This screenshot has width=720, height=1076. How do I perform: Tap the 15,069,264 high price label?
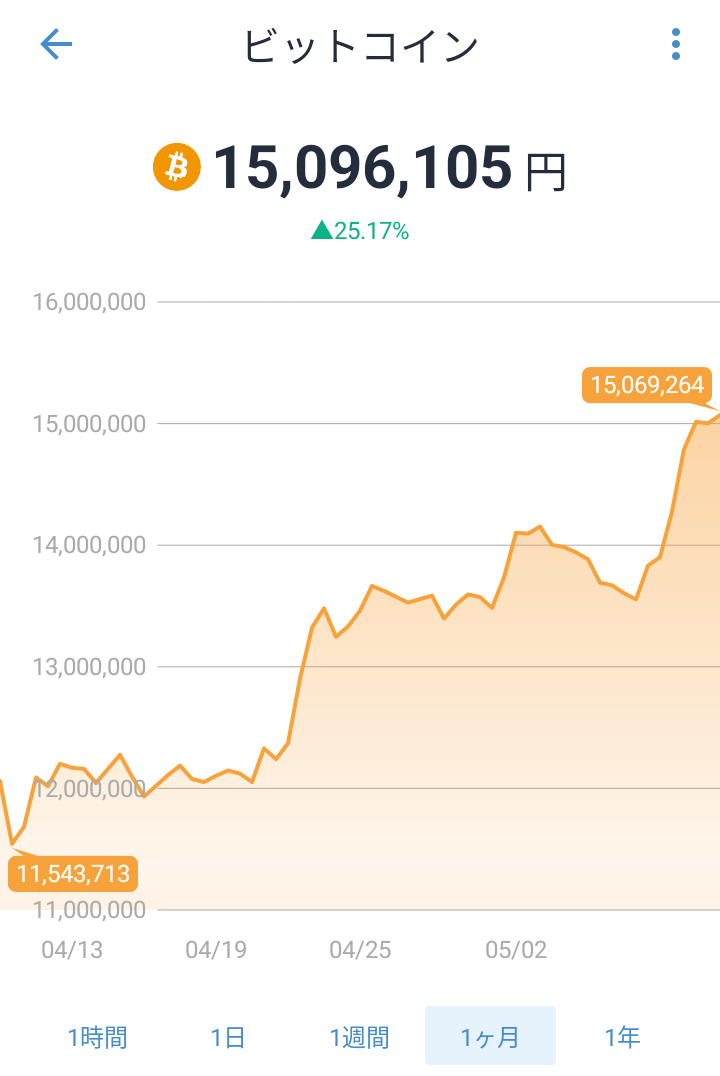647,385
